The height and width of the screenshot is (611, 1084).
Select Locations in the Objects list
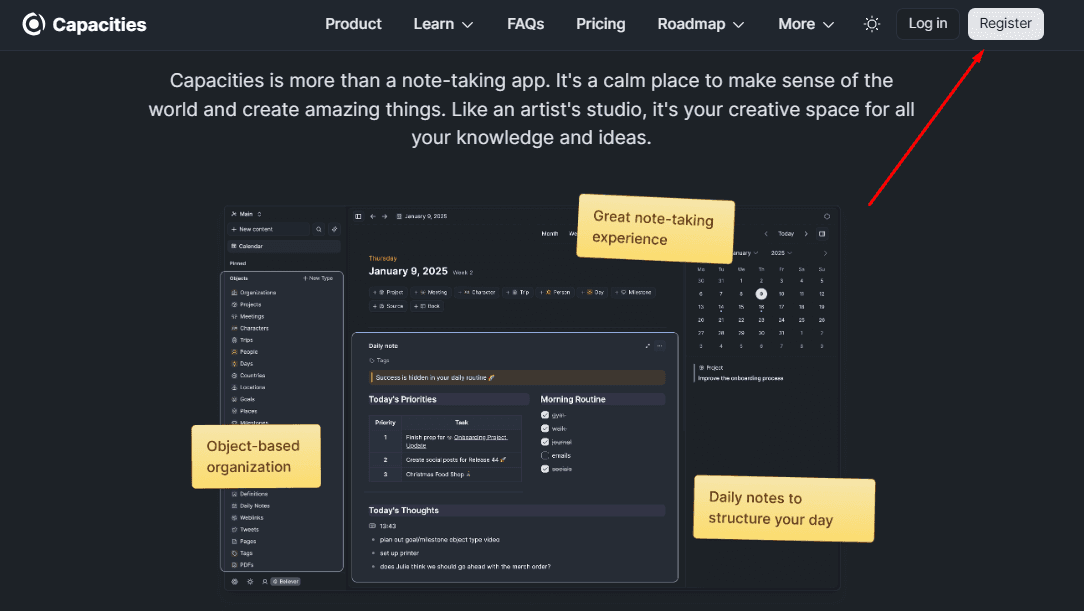(x=248, y=387)
